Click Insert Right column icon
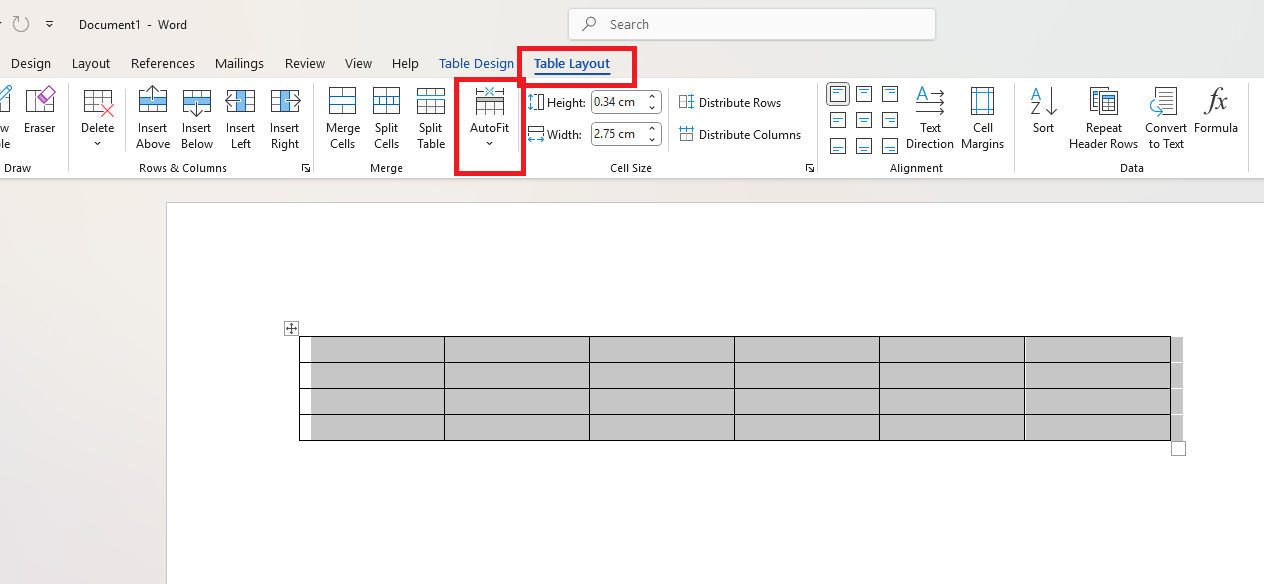This screenshot has height=584, width=1264. tap(285, 117)
